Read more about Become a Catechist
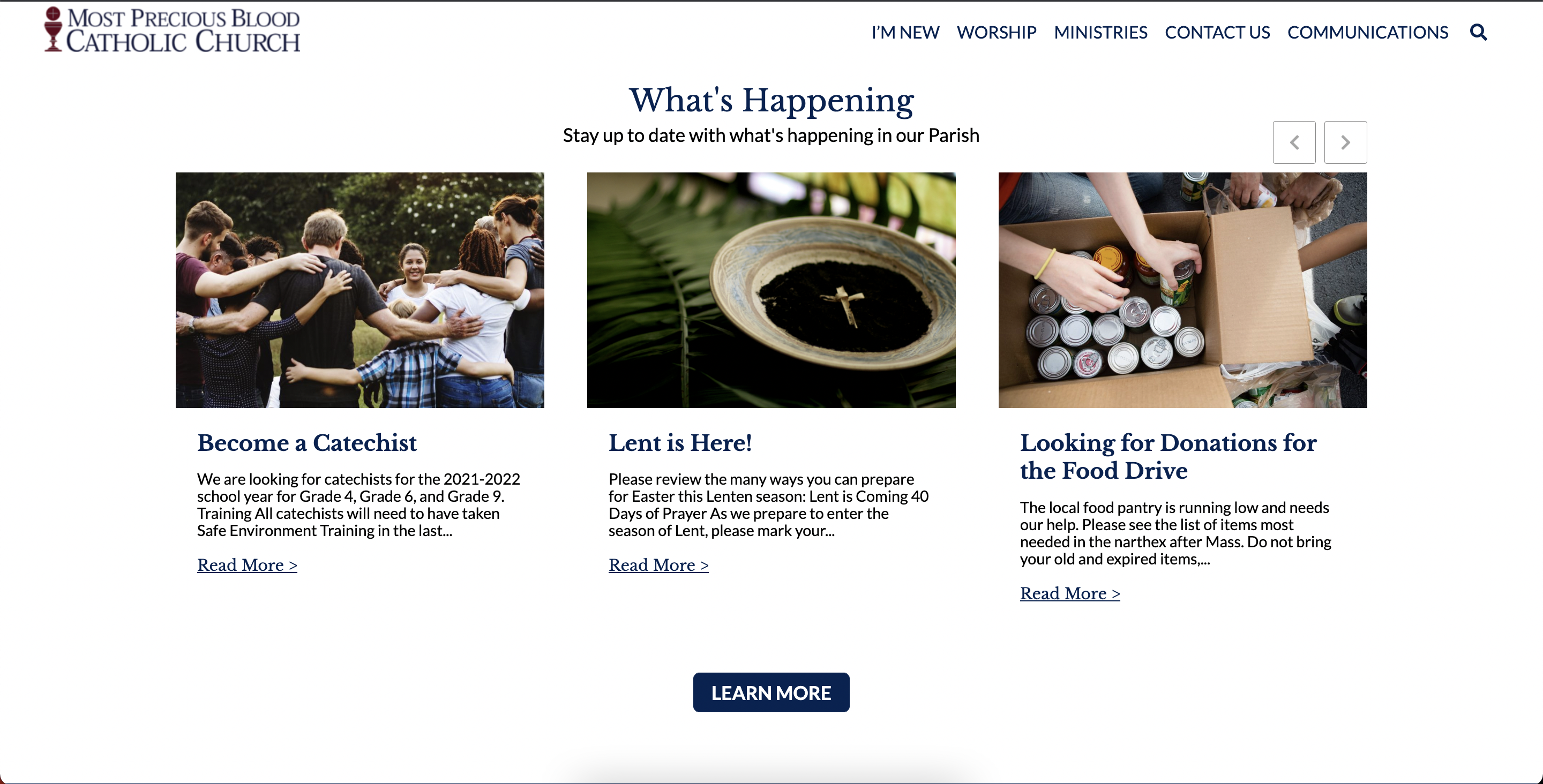The image size is (1543, 784). click(x=247, y=565)
